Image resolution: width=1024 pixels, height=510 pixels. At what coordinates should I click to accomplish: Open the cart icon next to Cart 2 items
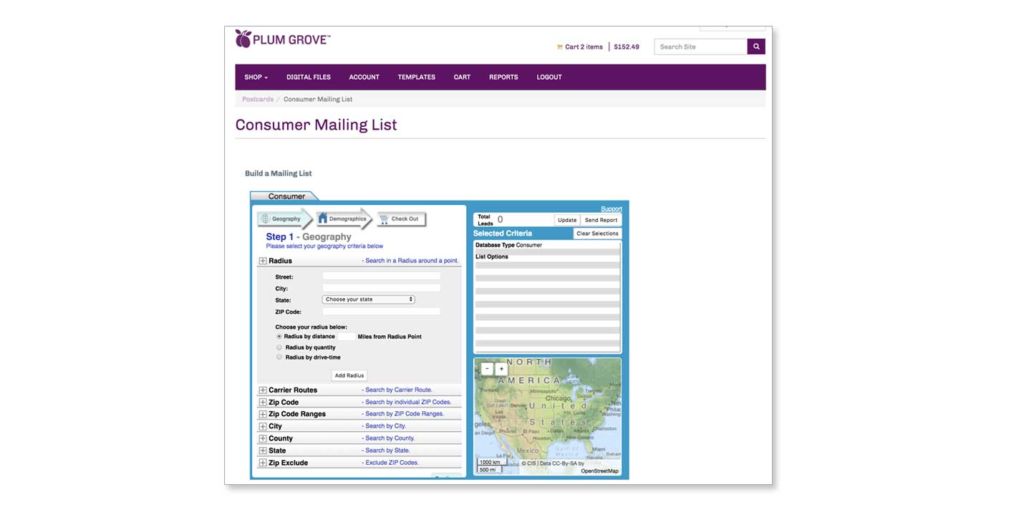coord(559,47)
